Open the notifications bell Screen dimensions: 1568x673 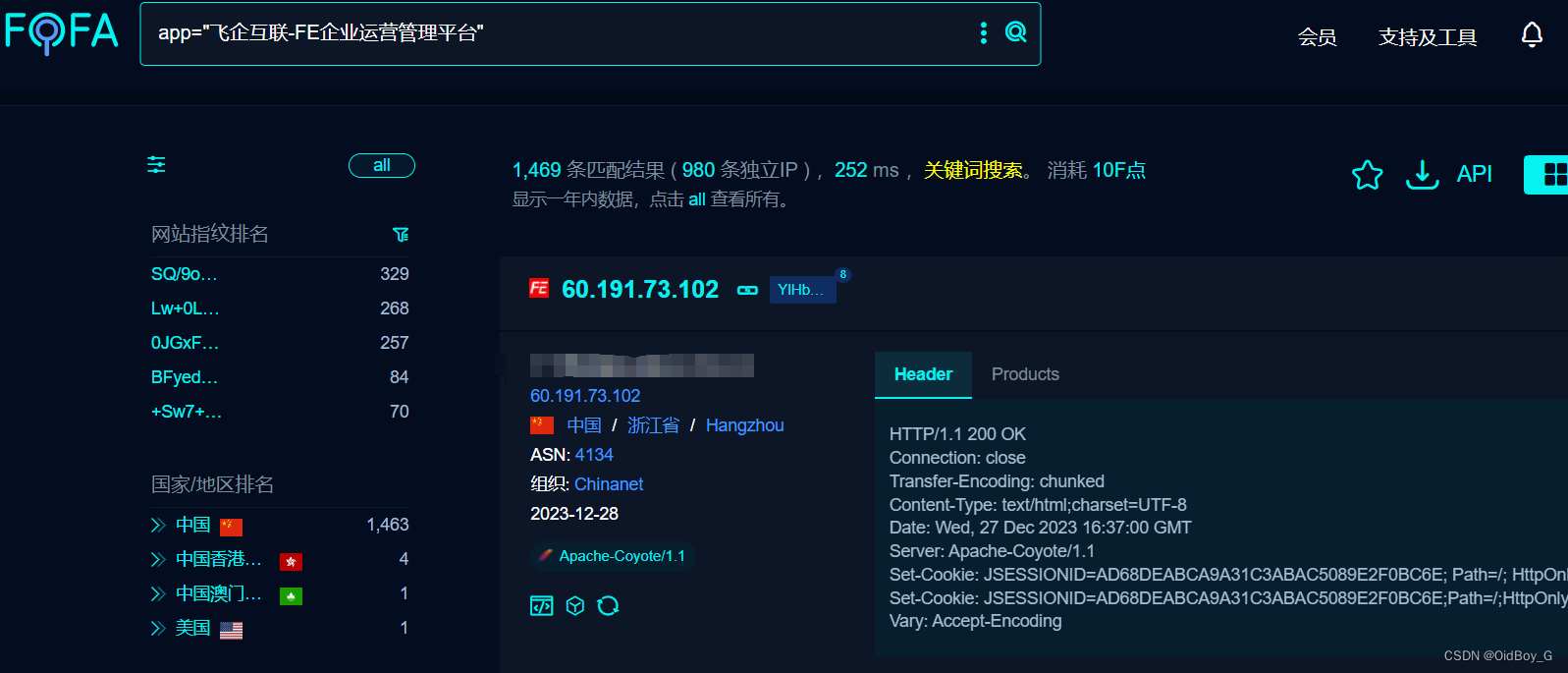(x=1532, y=35)
